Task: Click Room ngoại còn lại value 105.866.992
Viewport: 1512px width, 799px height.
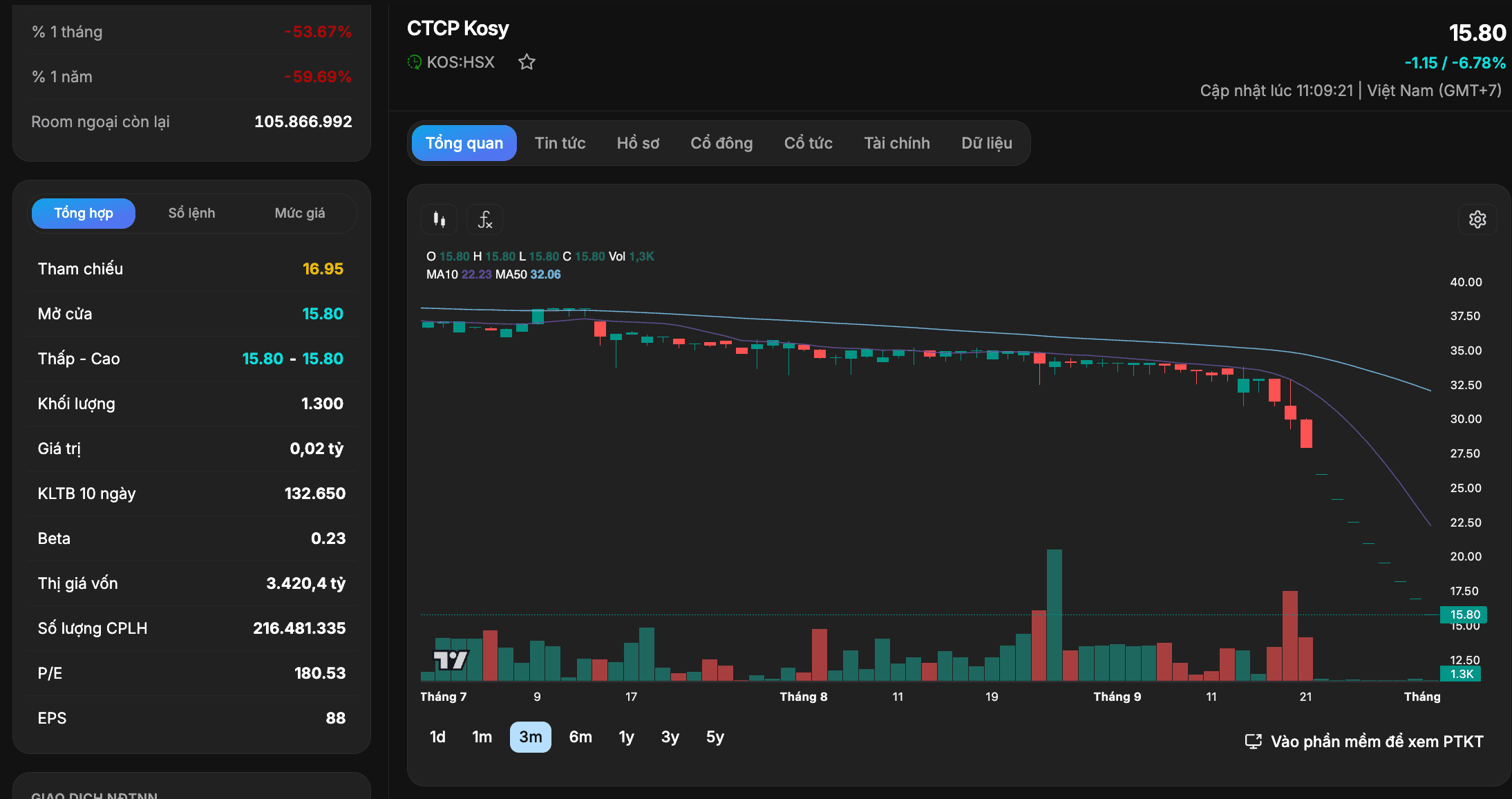Action: 303,122
